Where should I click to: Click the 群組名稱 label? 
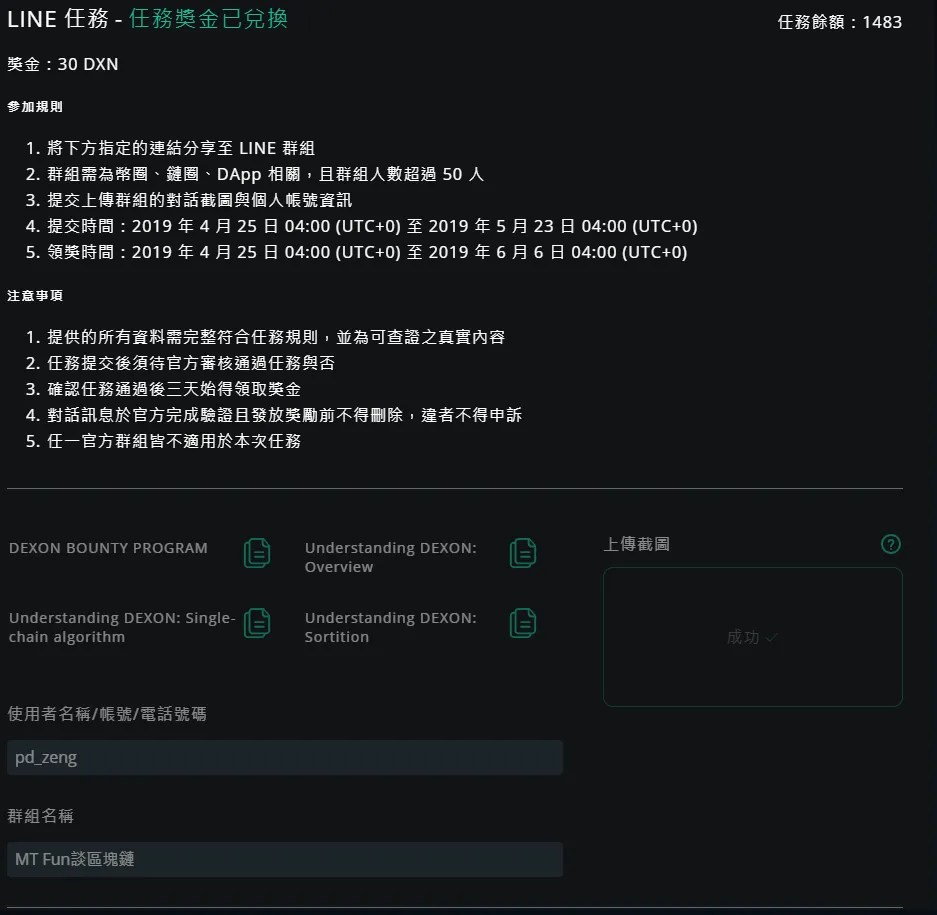click(41, 816)
